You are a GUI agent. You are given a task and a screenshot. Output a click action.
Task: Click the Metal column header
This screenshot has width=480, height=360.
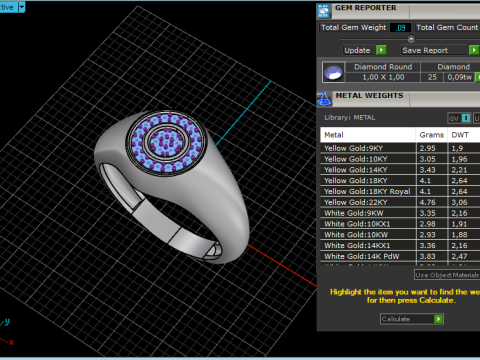[x=368, y=135]
